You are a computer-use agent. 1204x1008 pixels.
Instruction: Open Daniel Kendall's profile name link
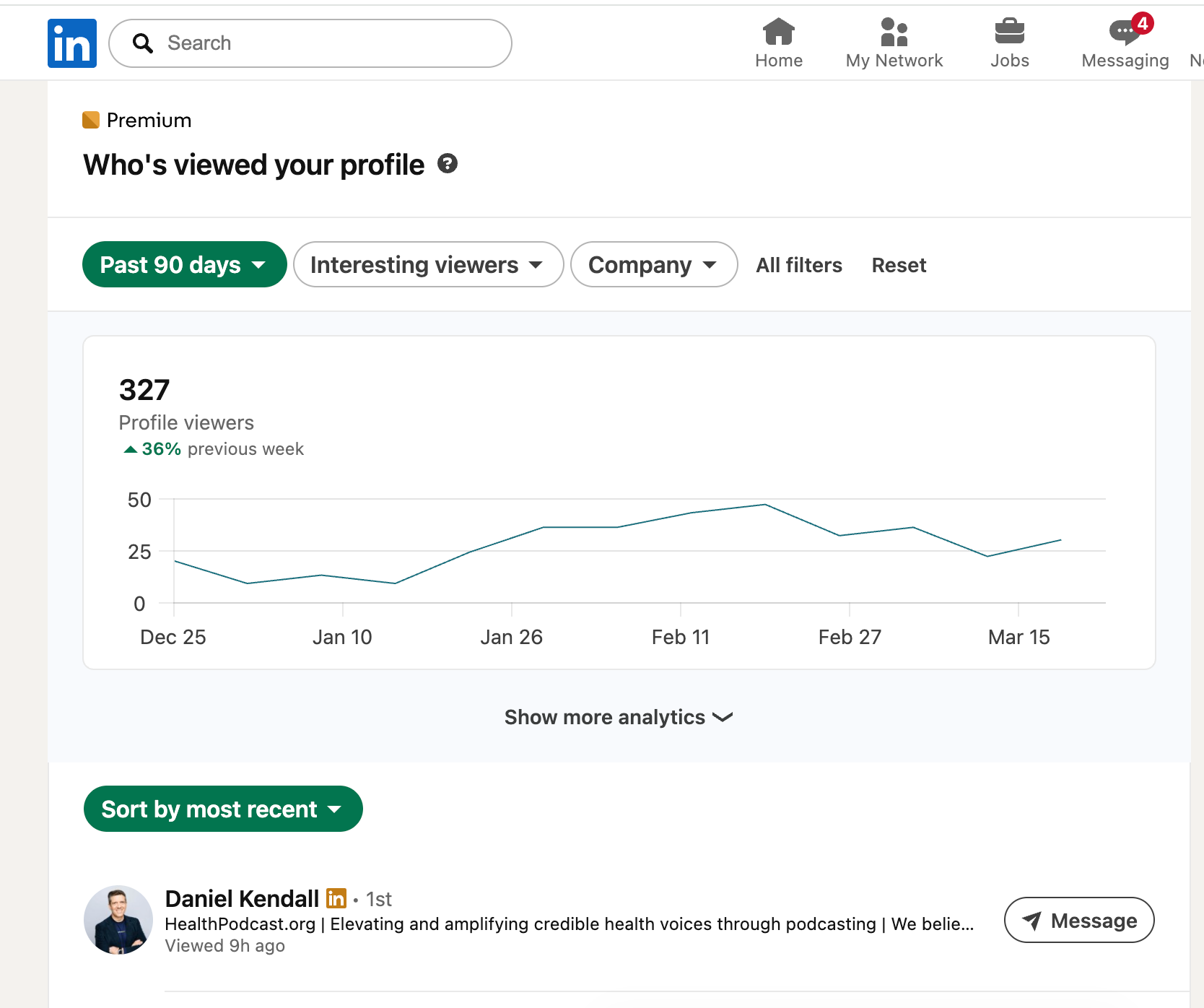[242, 898]
